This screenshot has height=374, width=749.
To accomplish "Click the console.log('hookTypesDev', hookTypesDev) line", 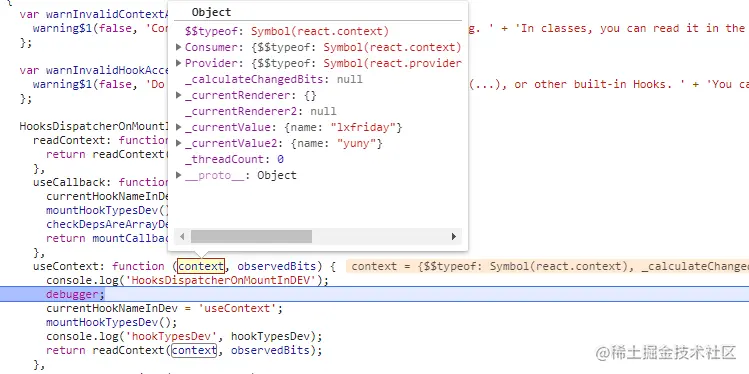I will pyautogui.click(x=184, y=336).
